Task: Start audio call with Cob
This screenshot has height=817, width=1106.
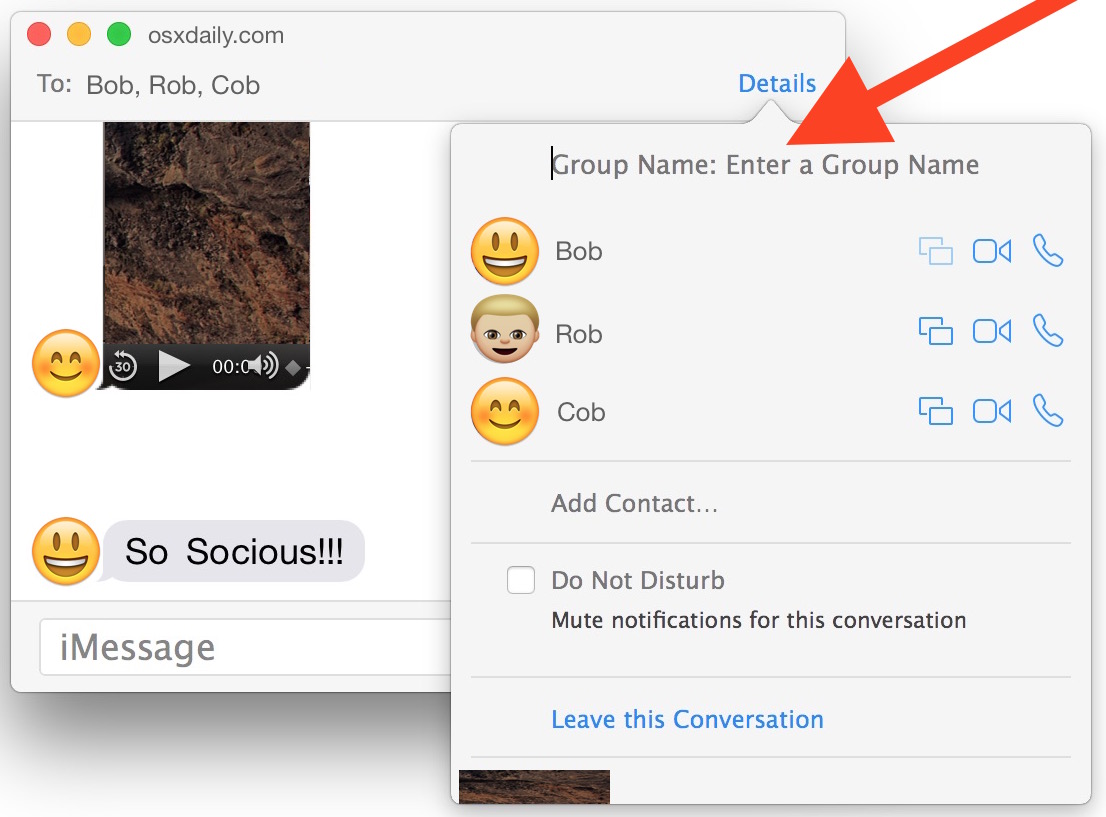Action: tap(1048, 411)
